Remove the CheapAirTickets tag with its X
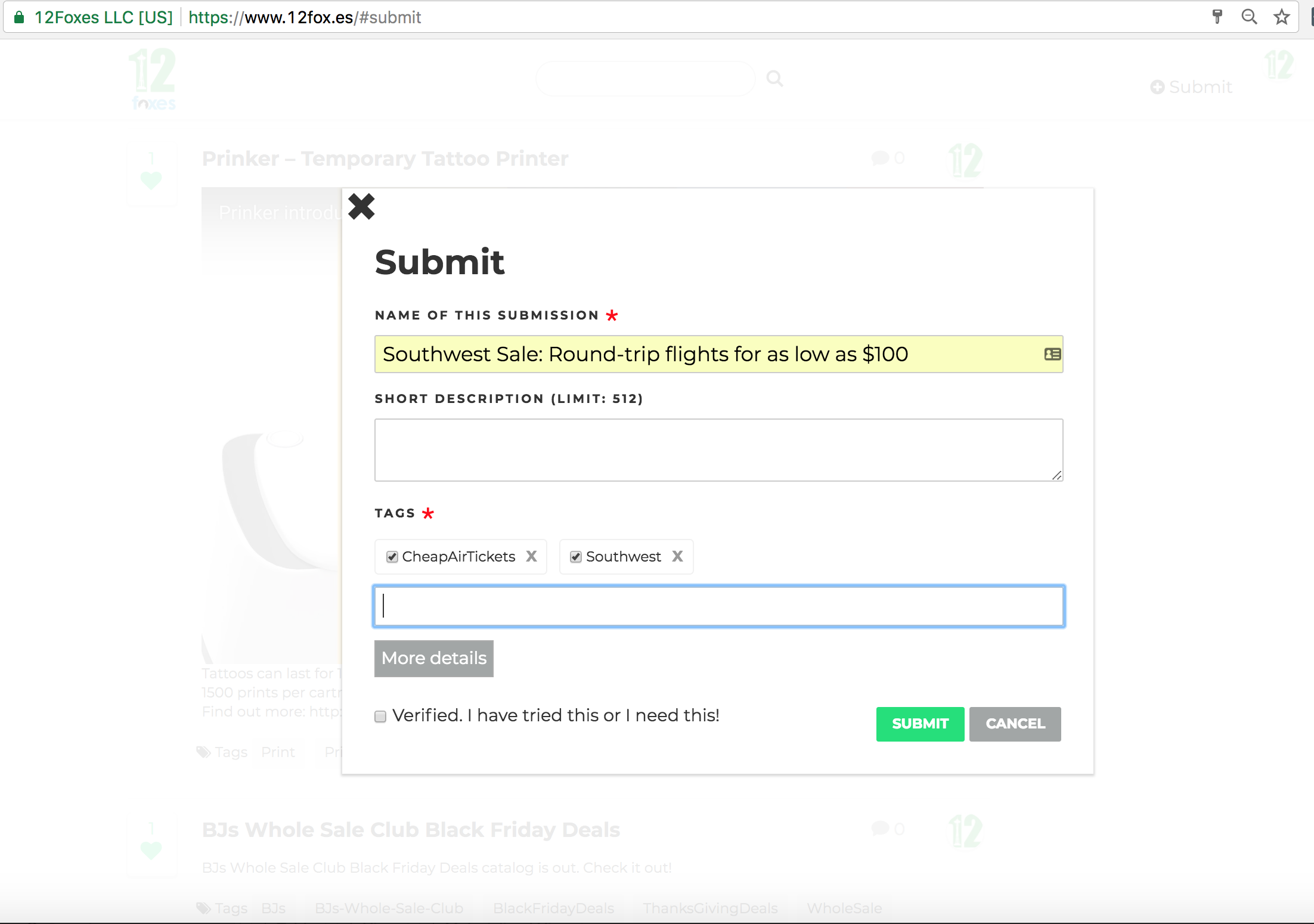This screenshot has width=1314, height=924. (531, 556)
